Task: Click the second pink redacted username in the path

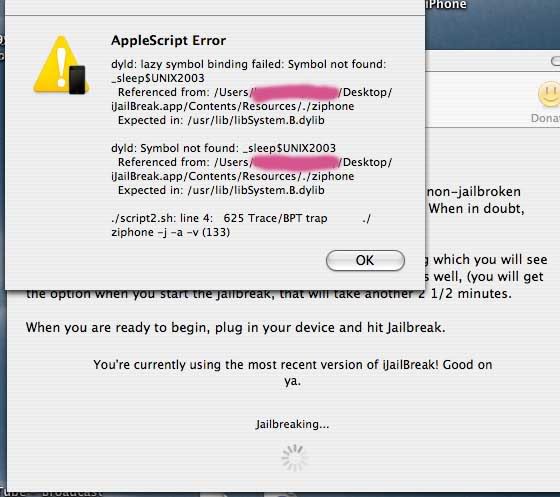Action: coord(296,162)
